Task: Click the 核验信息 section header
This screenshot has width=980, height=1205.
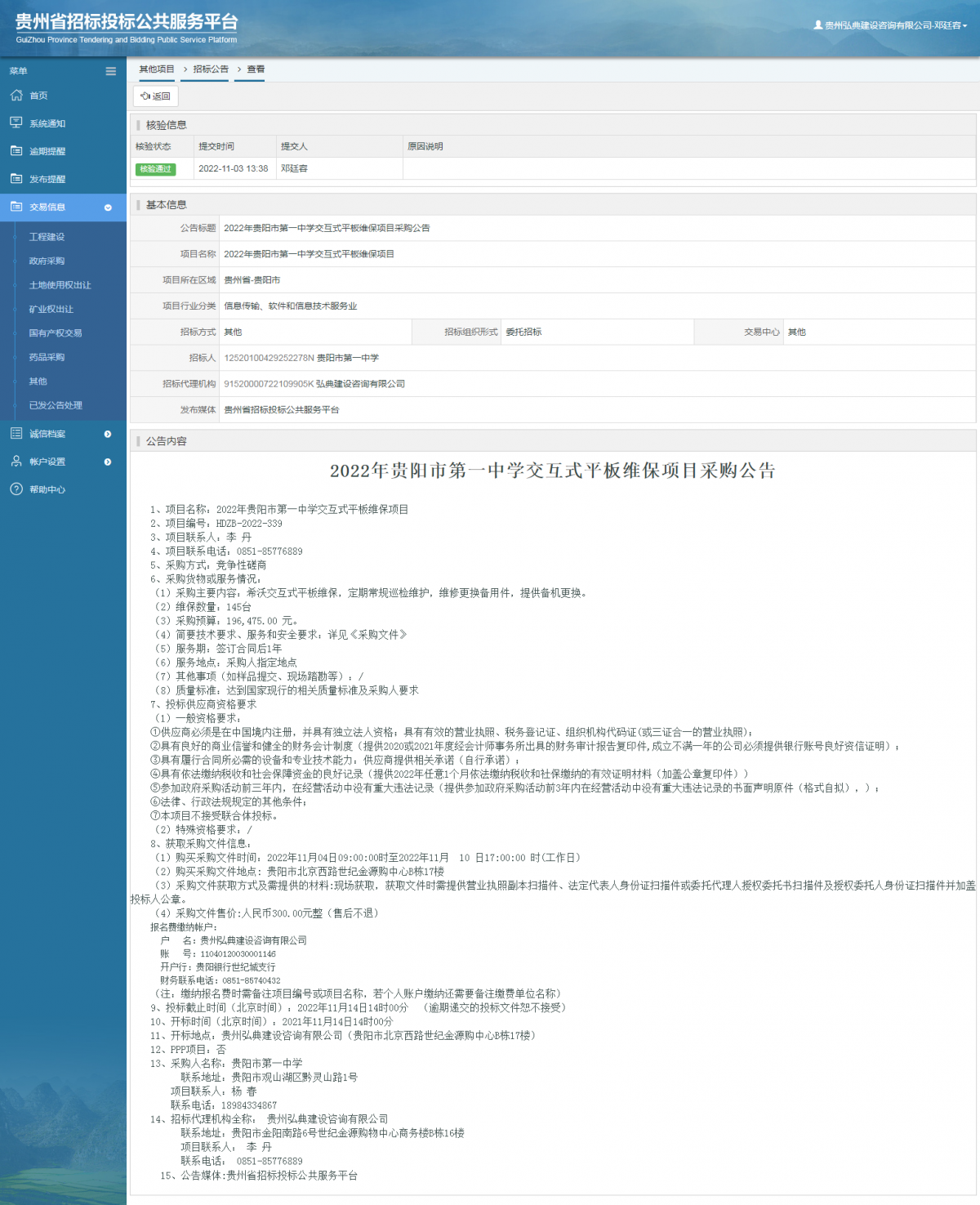Action: pos(167,125)
